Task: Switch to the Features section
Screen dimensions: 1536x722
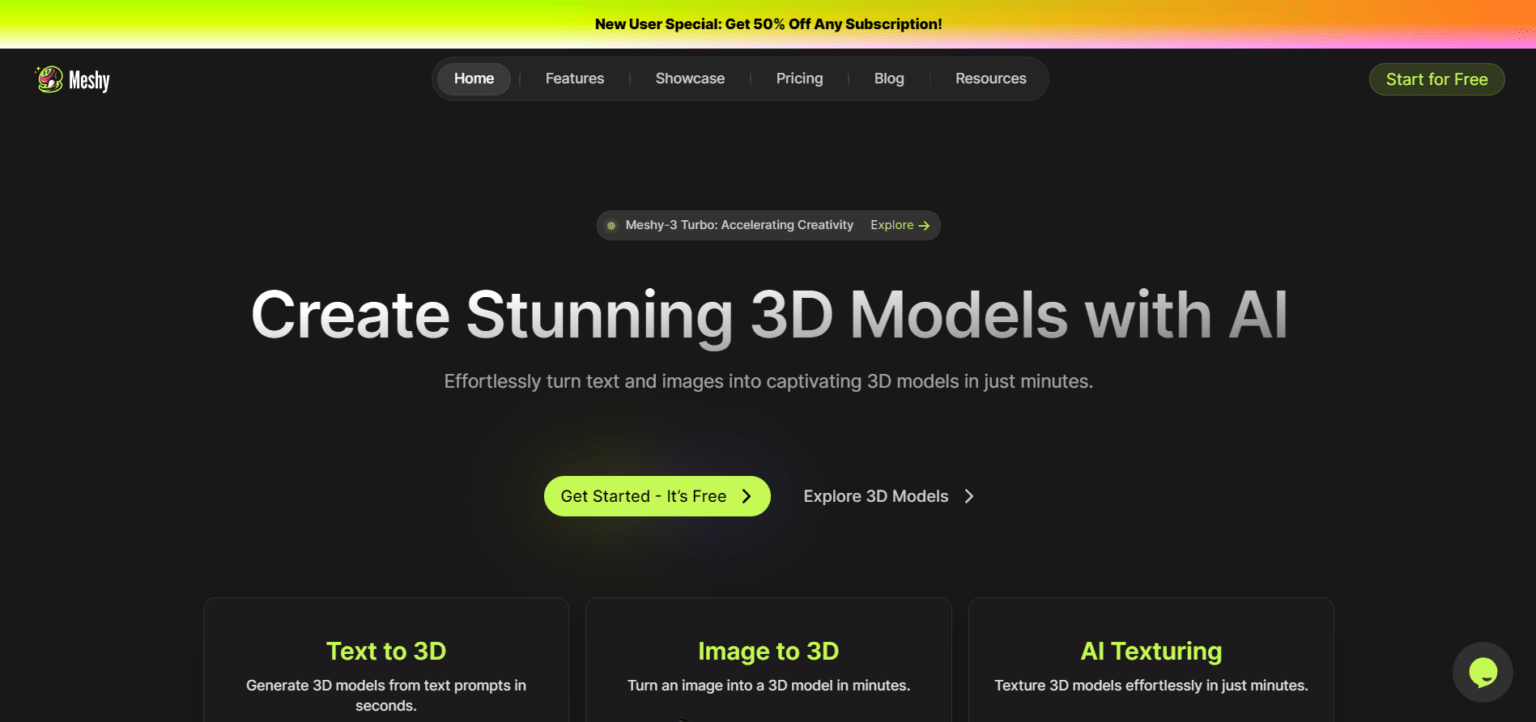Action: click(574, 78)
